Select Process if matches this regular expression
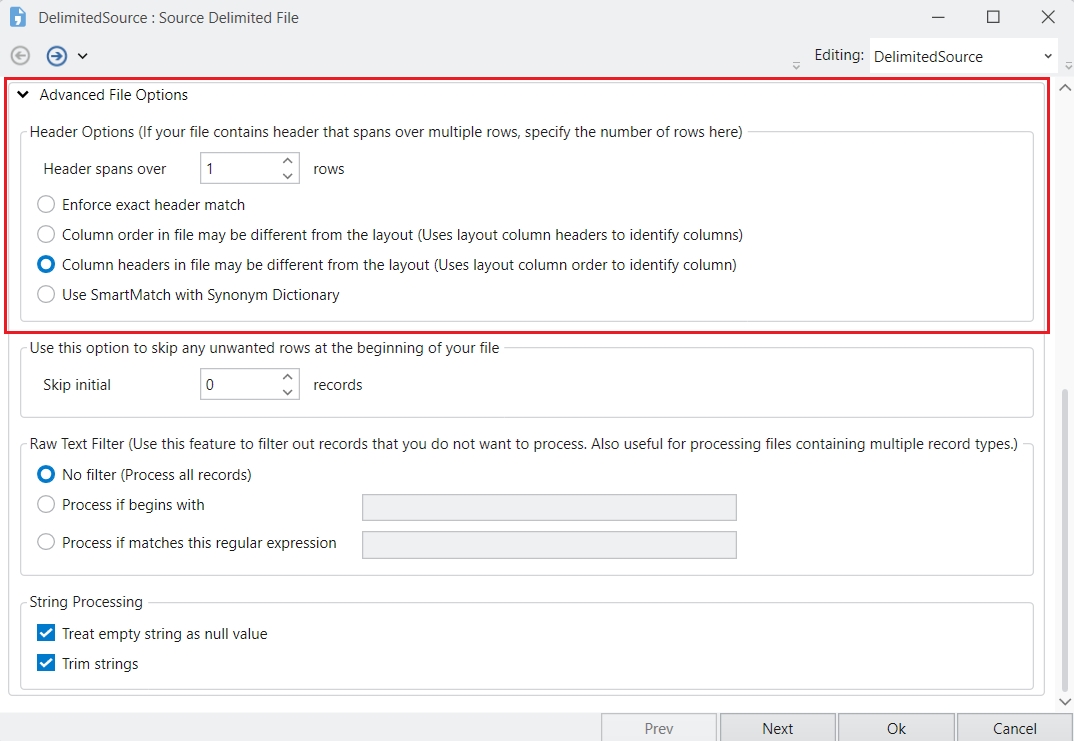 click(x=46, y=543)
